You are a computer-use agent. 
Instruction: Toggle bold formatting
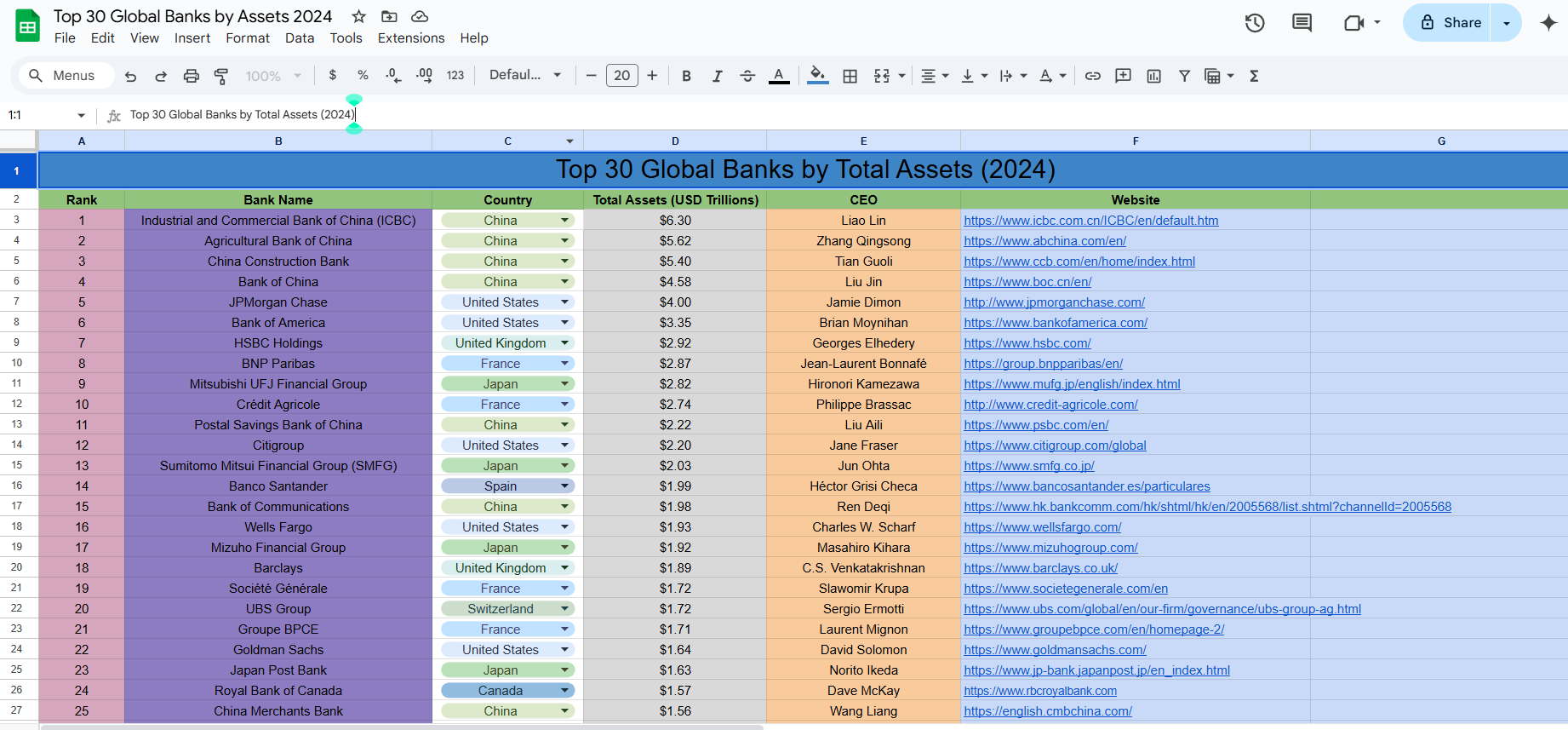click(x=686, y=76)
